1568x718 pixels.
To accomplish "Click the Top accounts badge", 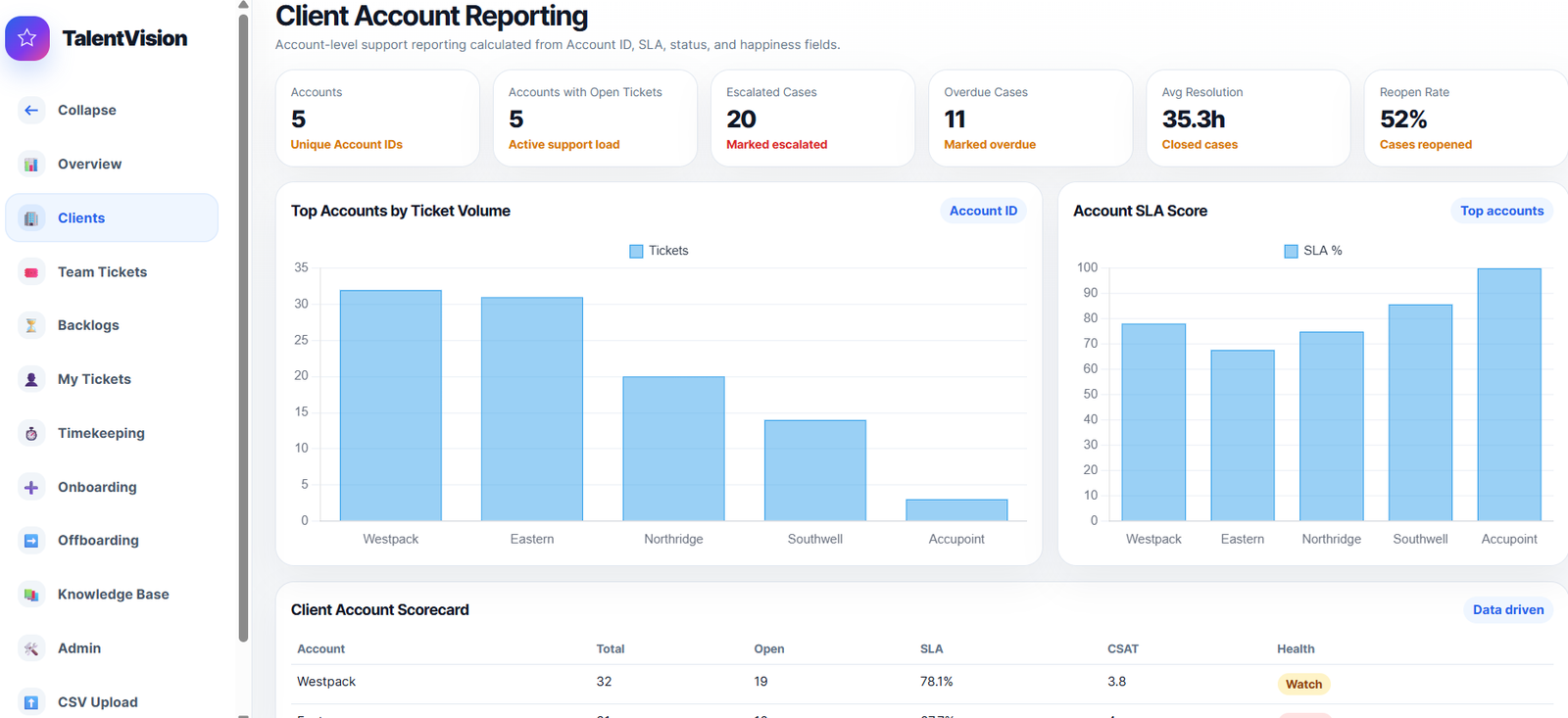I will click(1501, 211).
